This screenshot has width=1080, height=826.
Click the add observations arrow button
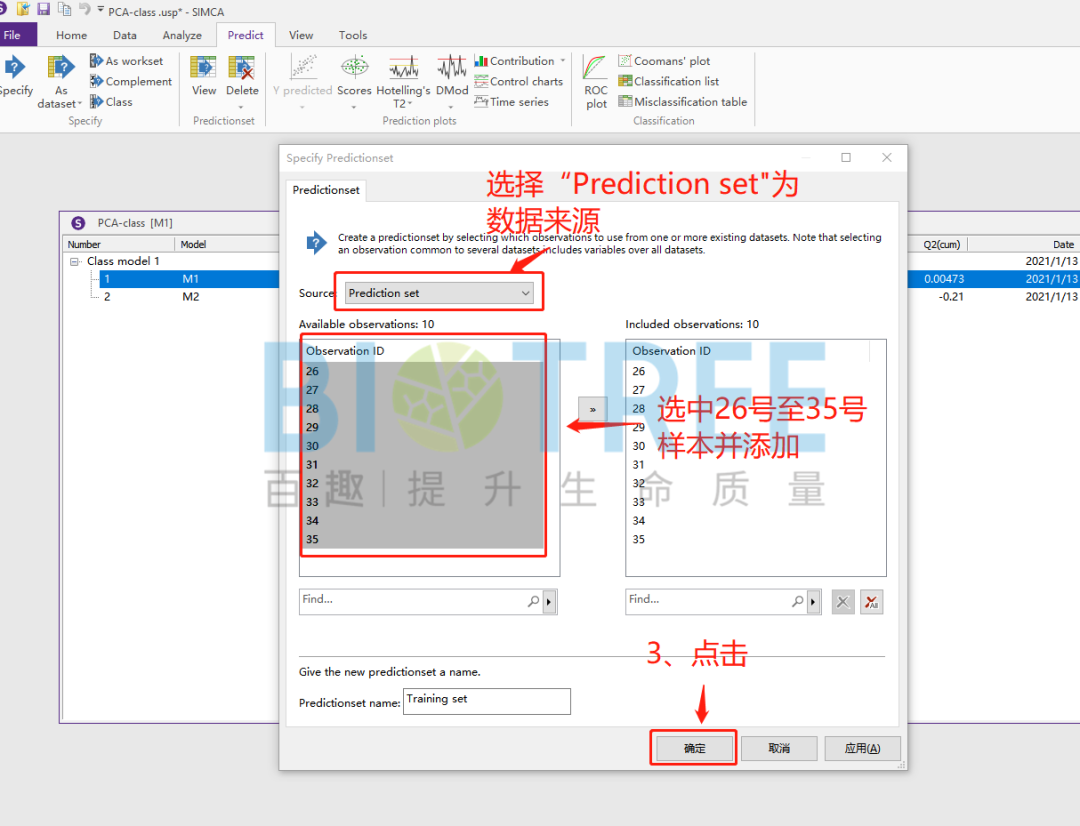click(592, 409)
